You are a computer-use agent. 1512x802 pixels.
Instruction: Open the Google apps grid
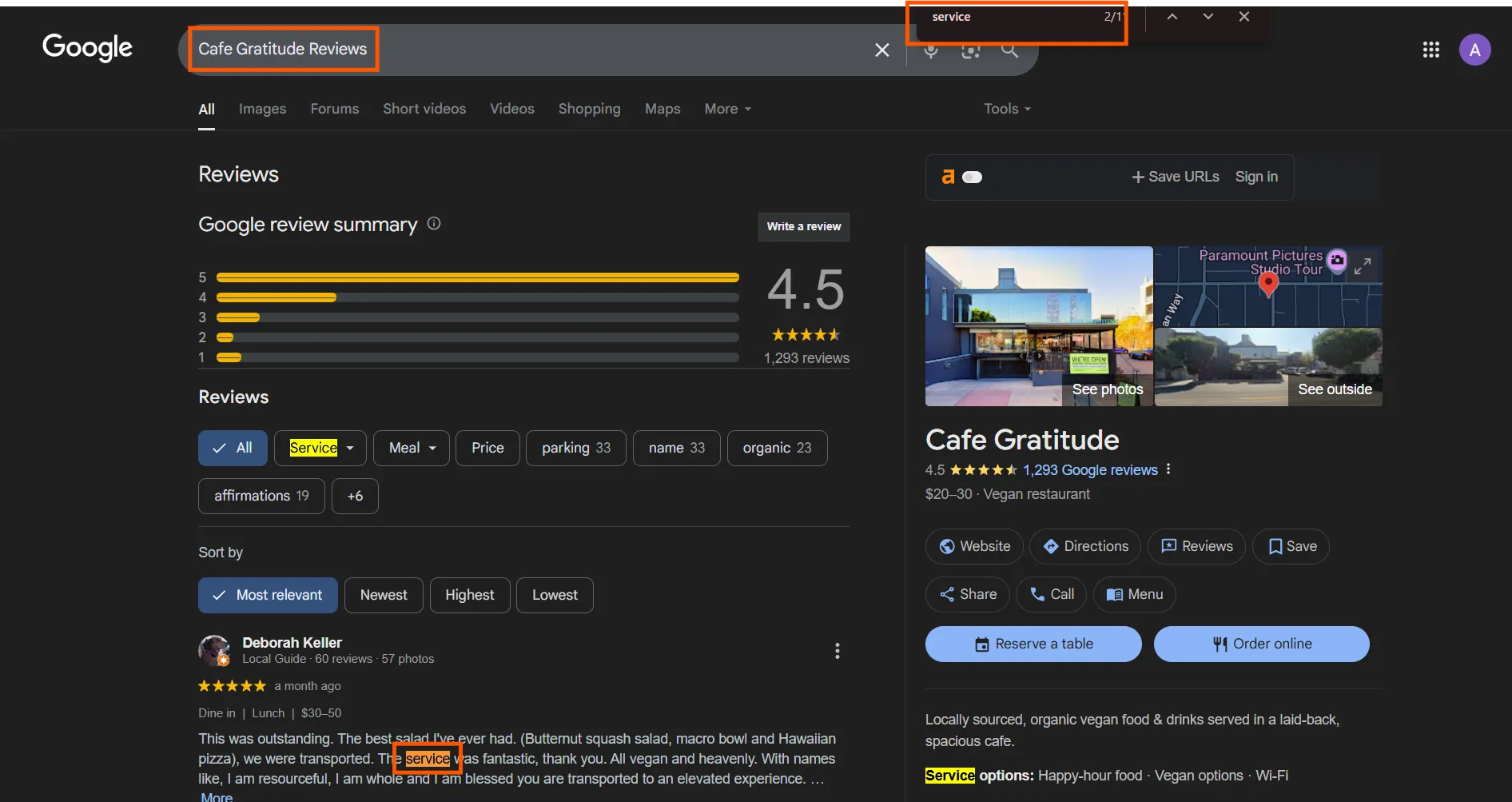coord(1431,50)
